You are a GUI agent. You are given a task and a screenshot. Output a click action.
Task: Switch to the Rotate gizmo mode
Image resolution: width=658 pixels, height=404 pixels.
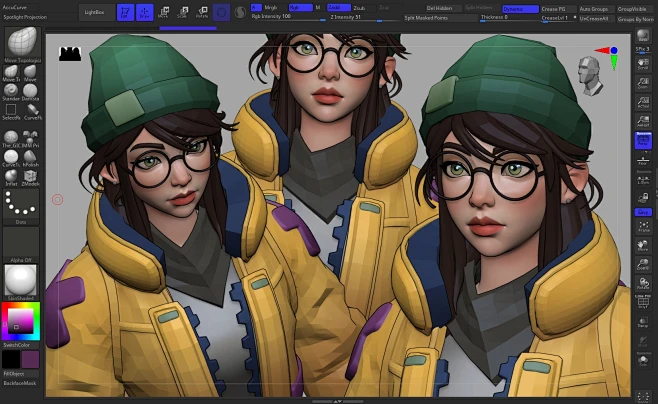pyautogui.click(x=202, y=12)
